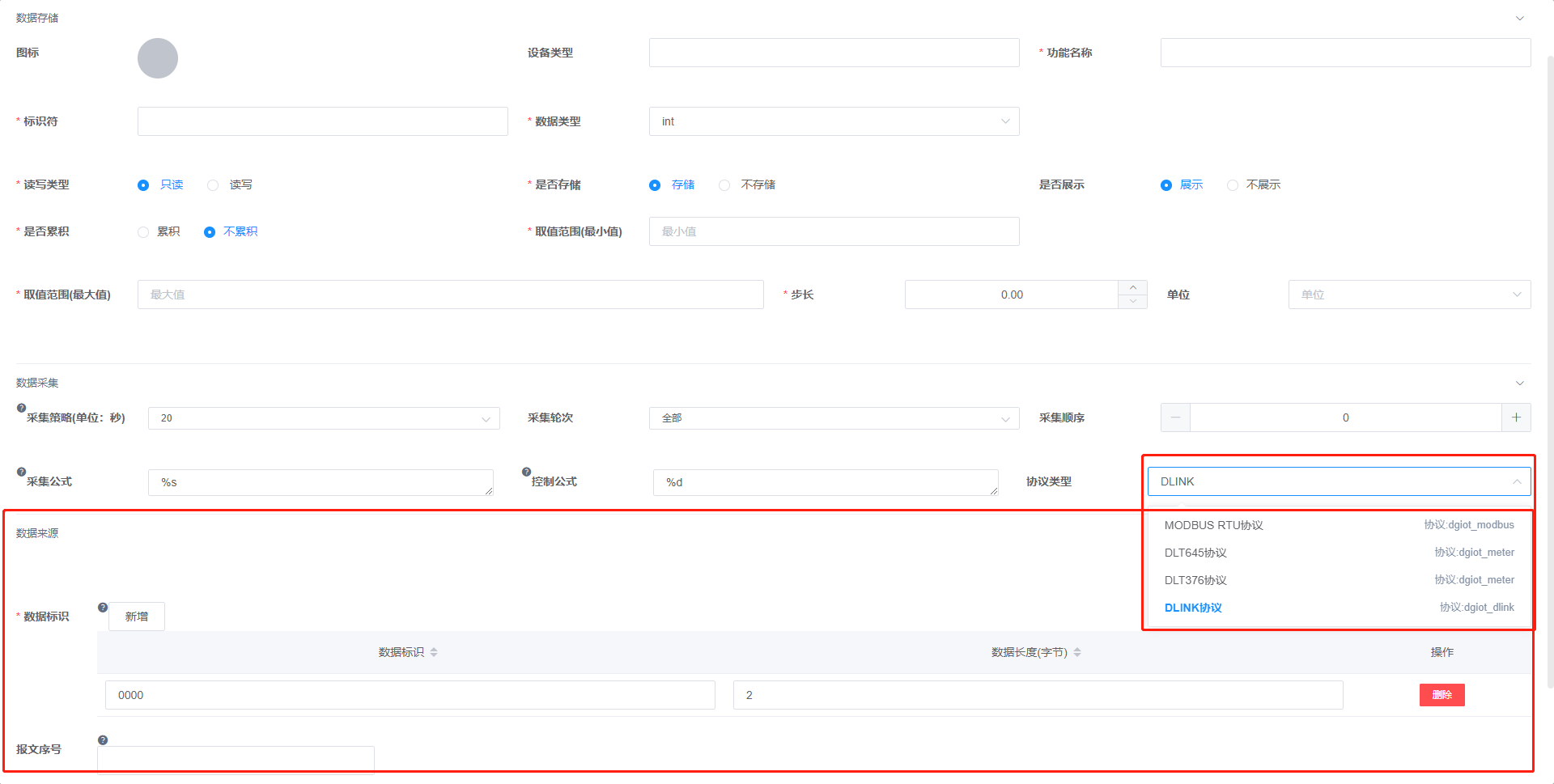Image resolution: width=1554 pixels, height=784 pixels.
Task: Click help icon above 报文序号 field
Action: click(x=103, y=740)
